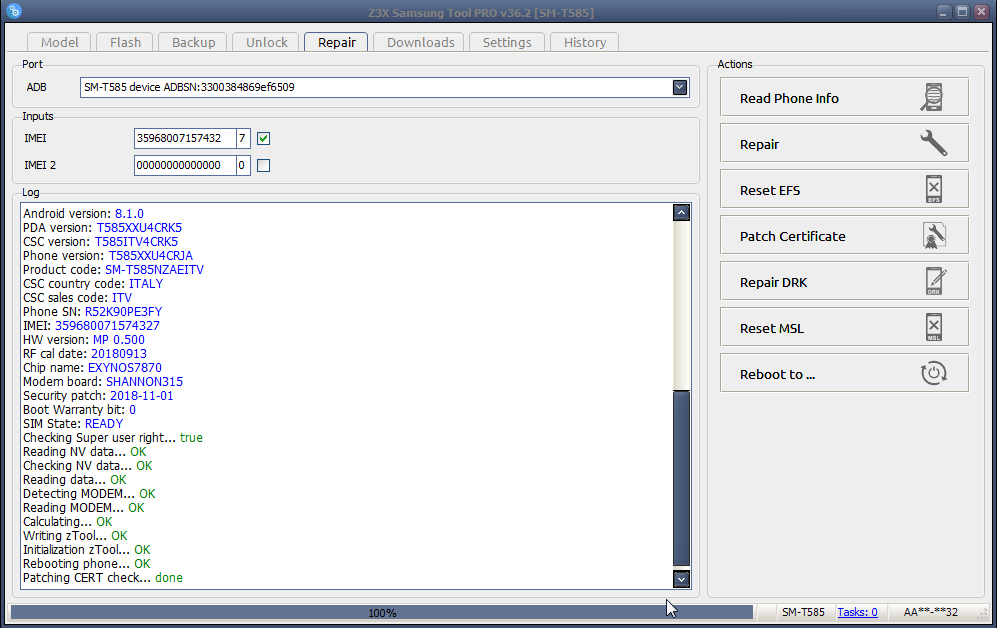Click SIM State READY log line
This screenshot has height=628, width=997.
[x=73, y=423]
